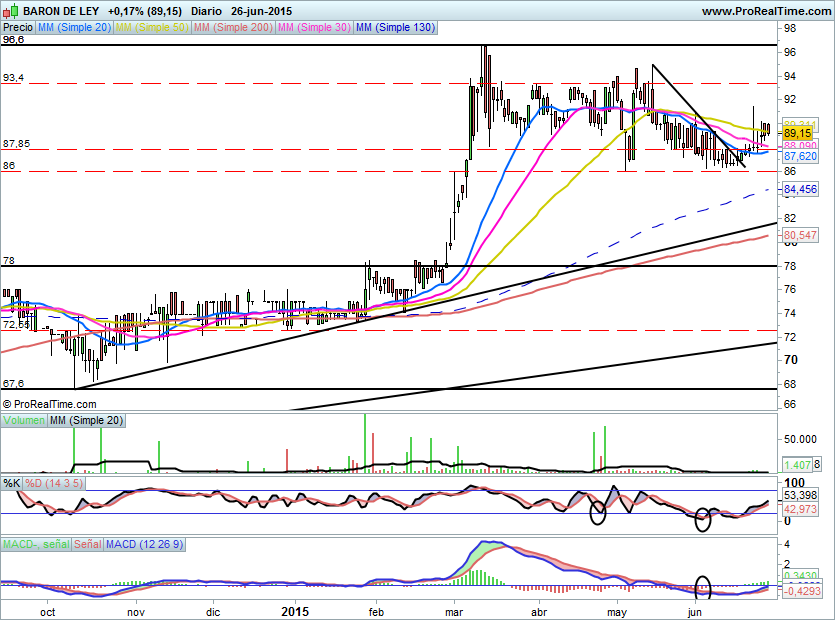
Task: Click the jun month marker
Action: 694,612
